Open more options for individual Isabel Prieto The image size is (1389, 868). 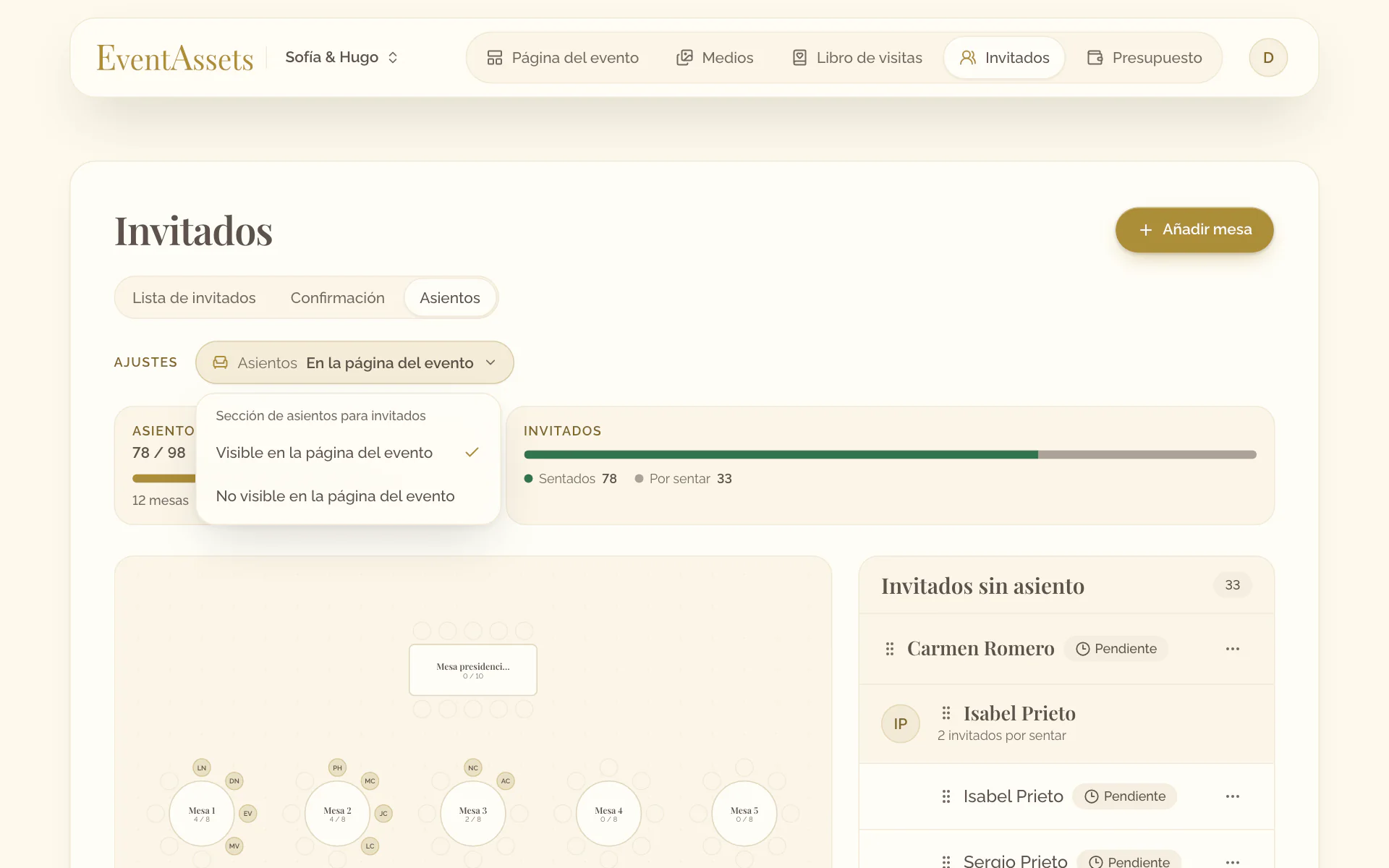pyautogui.click(x=1233, y=796)
